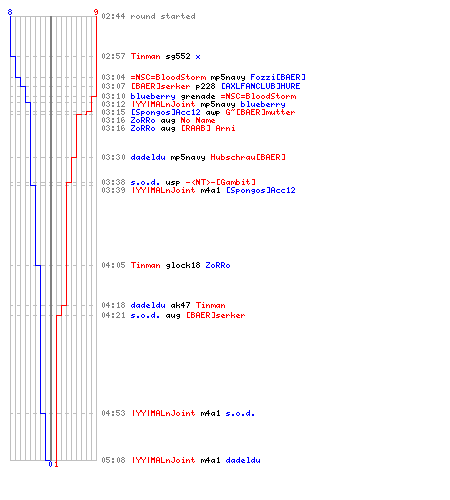Click the 04:18 ak47 kill timestamp
Image resolution: width=450 pixels, height=500 pixels.
click(x=113, y=305)
